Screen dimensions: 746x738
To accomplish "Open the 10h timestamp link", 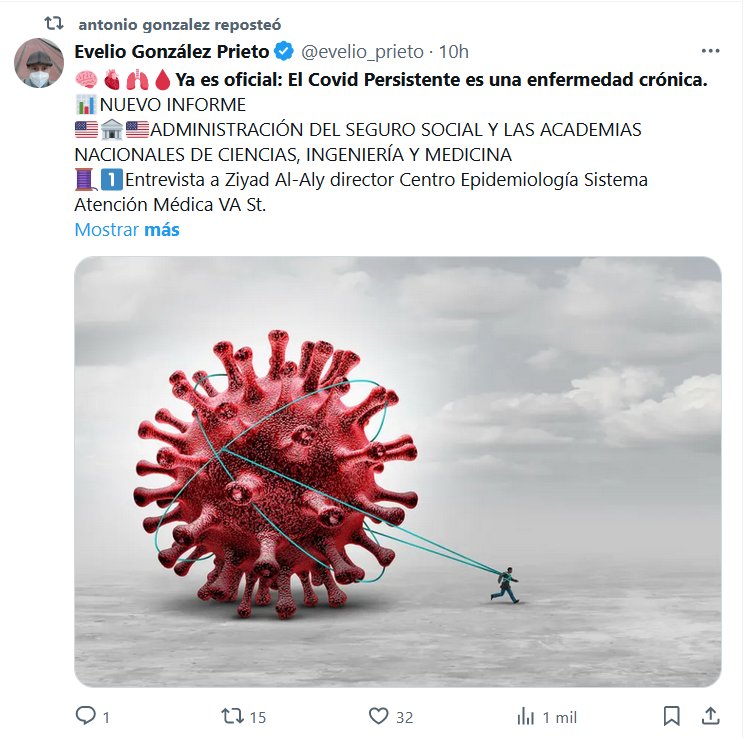I will pyautogui.click(x=453, y=51).
